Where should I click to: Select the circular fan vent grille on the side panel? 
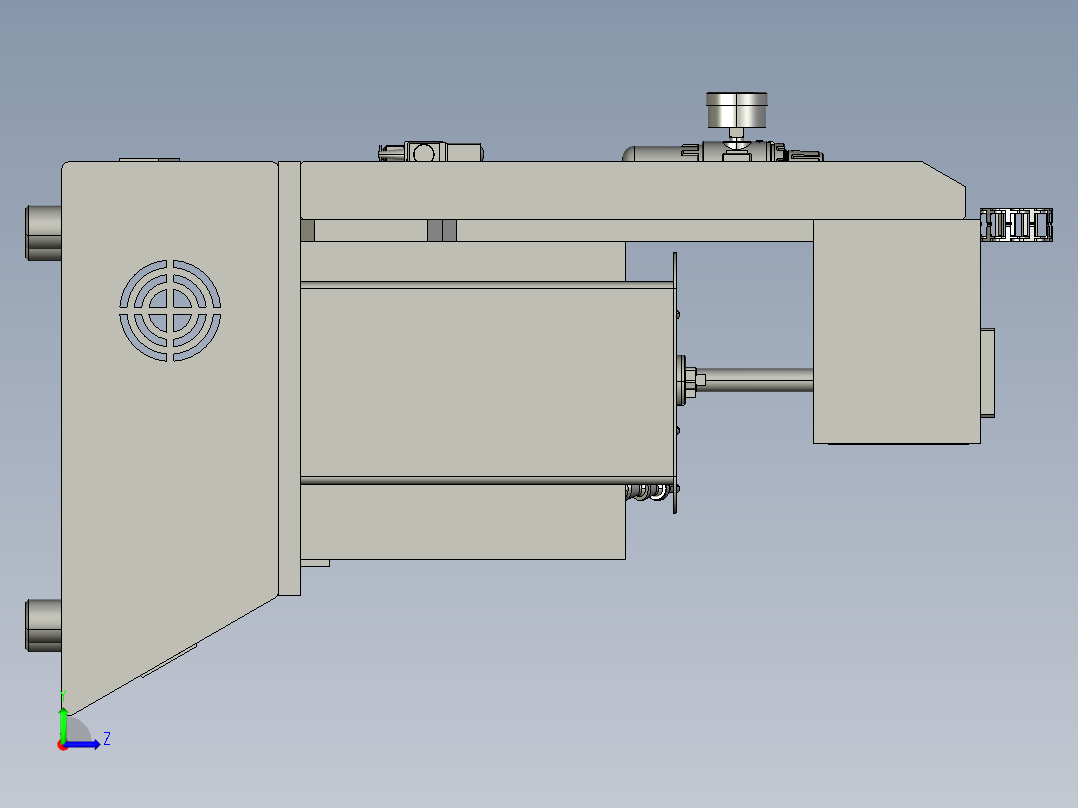170,310
